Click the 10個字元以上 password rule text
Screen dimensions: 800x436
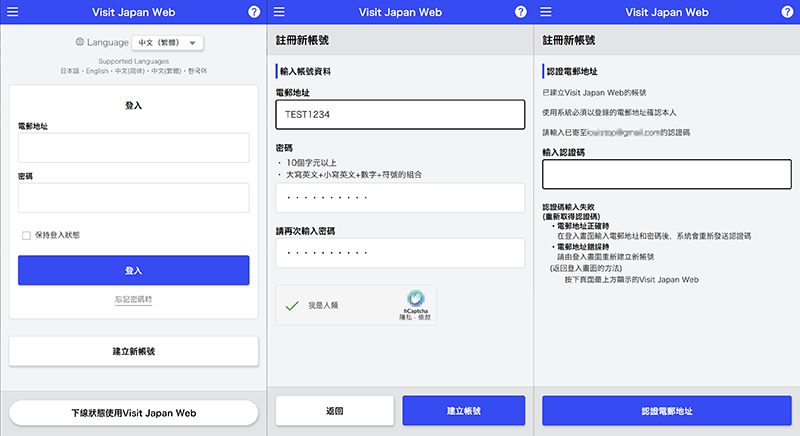coord(311,163)
